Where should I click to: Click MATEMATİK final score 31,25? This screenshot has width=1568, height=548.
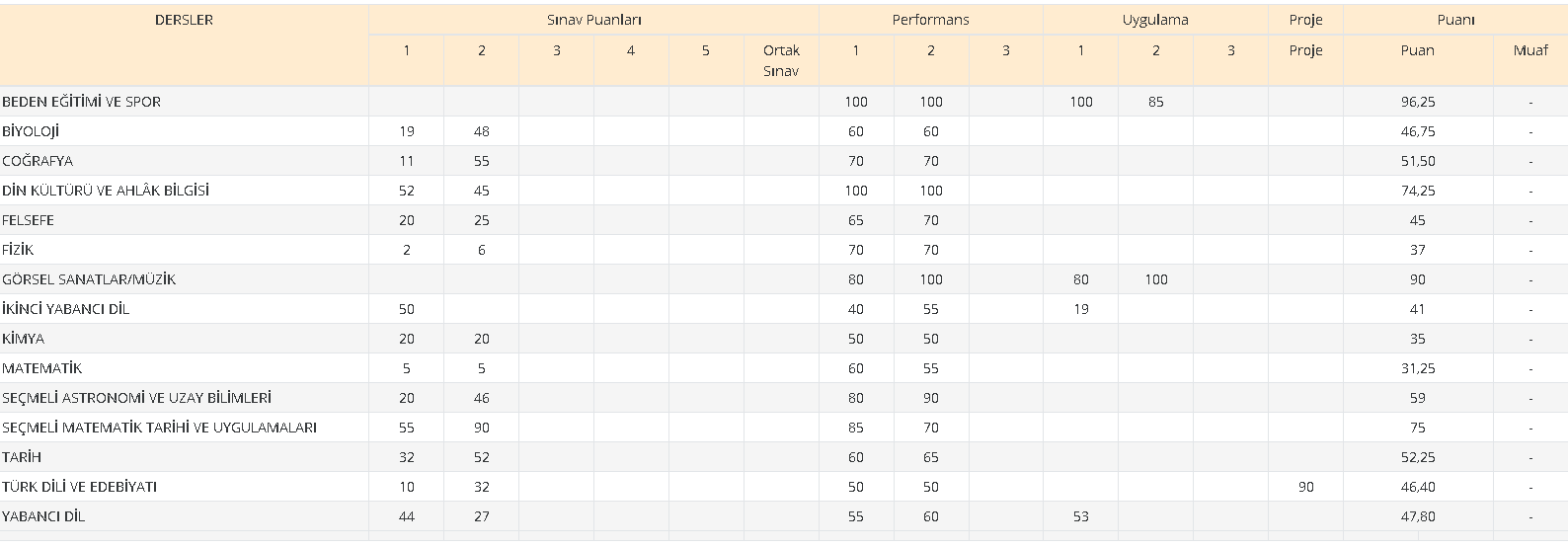[1418, 368]
